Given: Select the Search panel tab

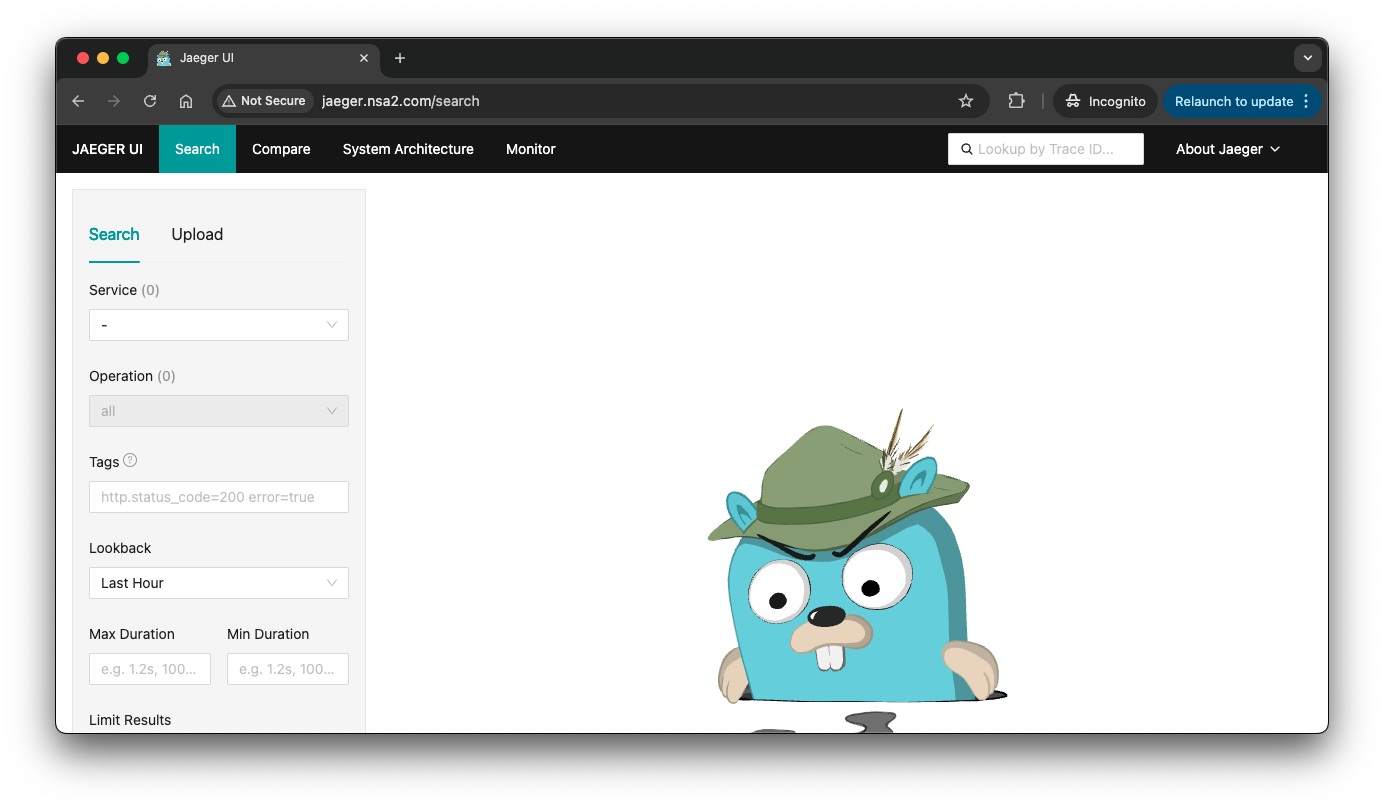Looking at the screenshot, I should (x=114, y=234).
